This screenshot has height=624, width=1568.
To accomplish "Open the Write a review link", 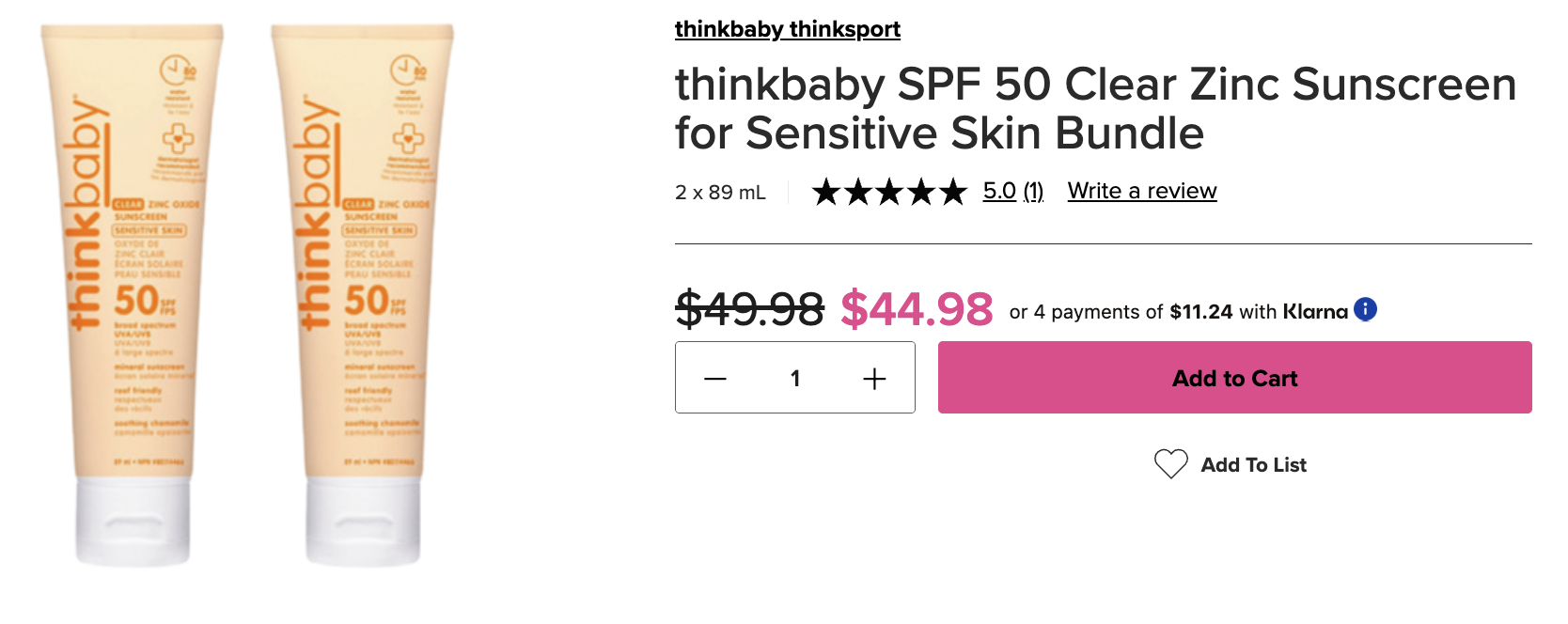I will coord(1142,191).
